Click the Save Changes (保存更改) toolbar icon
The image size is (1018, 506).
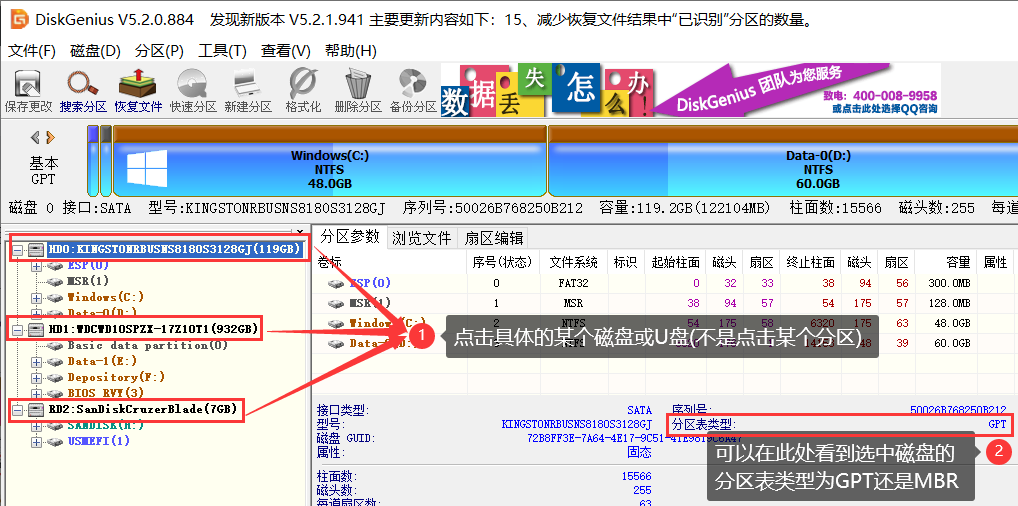pos(28,90)
